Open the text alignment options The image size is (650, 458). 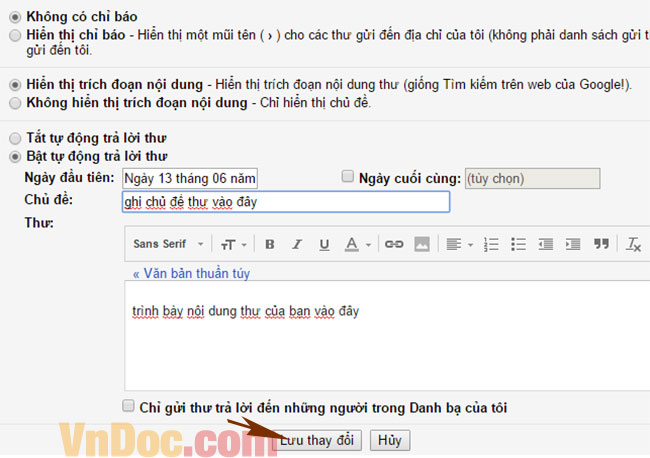point(459,244)
